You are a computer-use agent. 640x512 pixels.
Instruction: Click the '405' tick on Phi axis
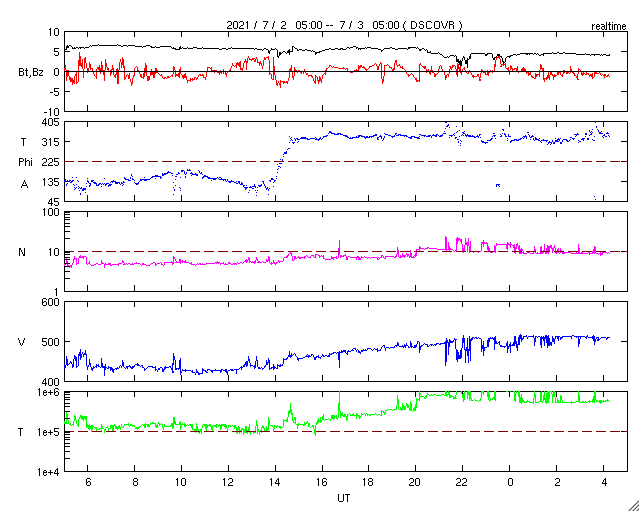(50, 122)
